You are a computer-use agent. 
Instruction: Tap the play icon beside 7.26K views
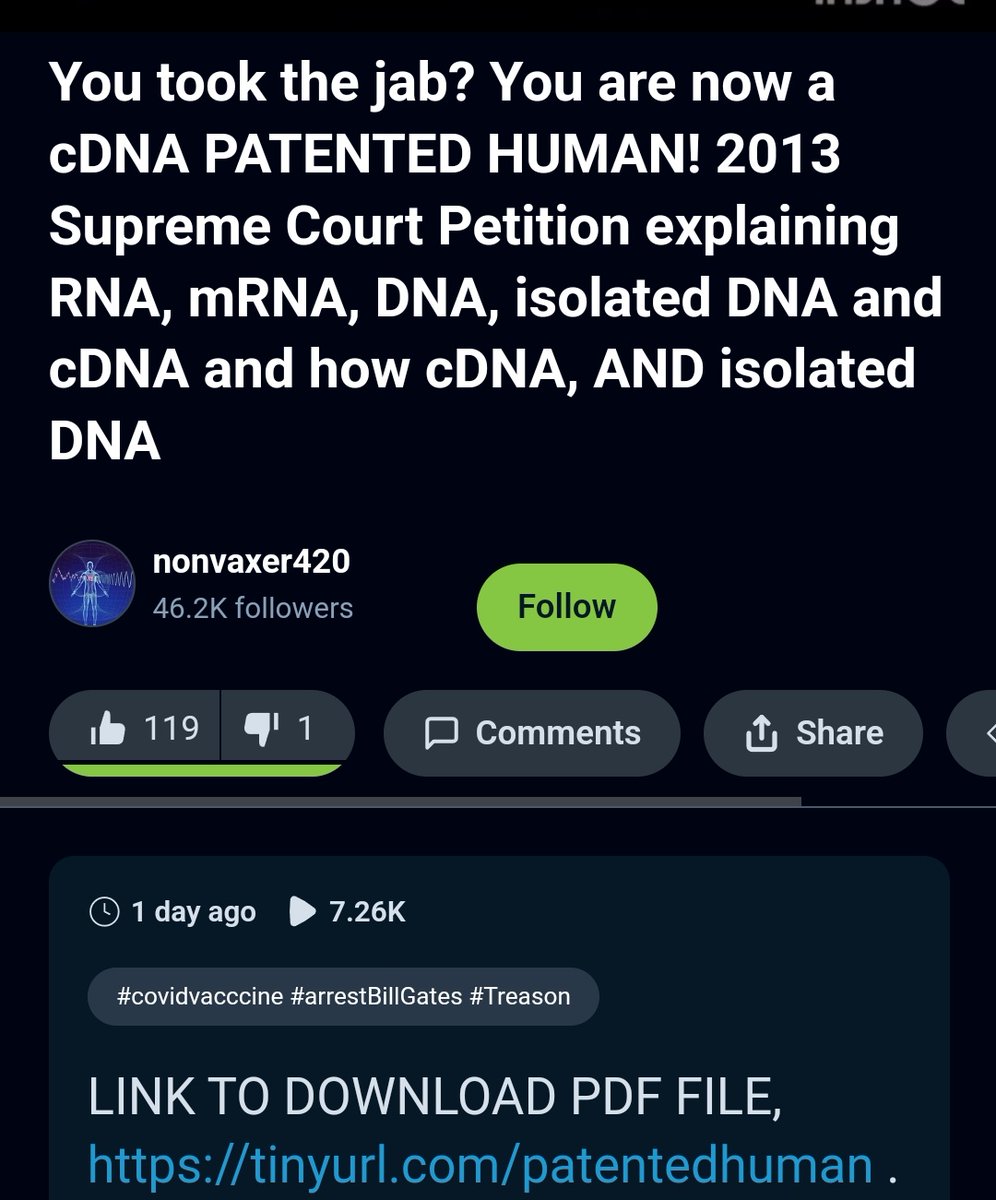pos(300,912)
